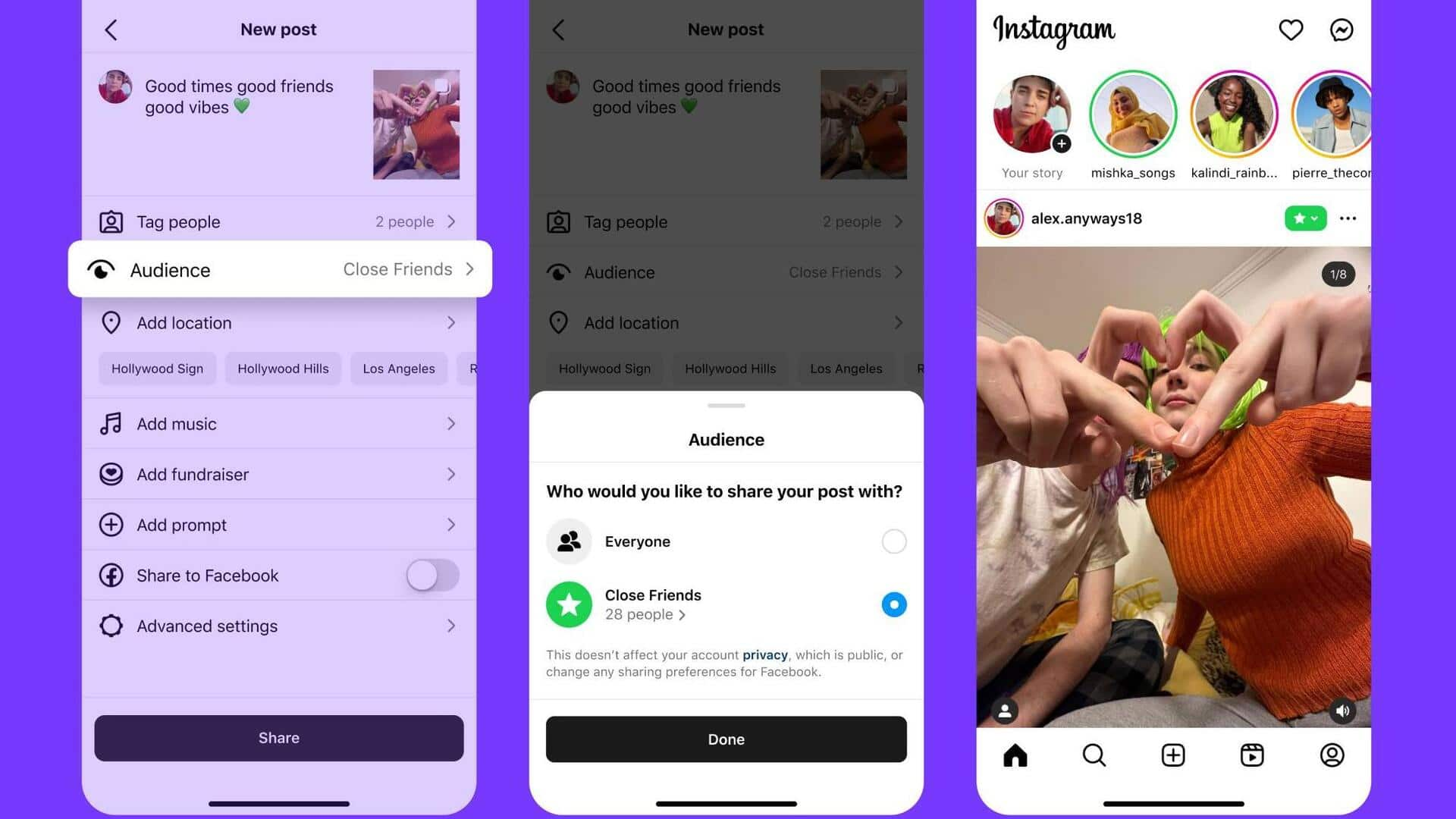Viewport: 1456px width, 819px height.
Task: Tap the Instagram home tab icon
Action: coord(1017,756)
